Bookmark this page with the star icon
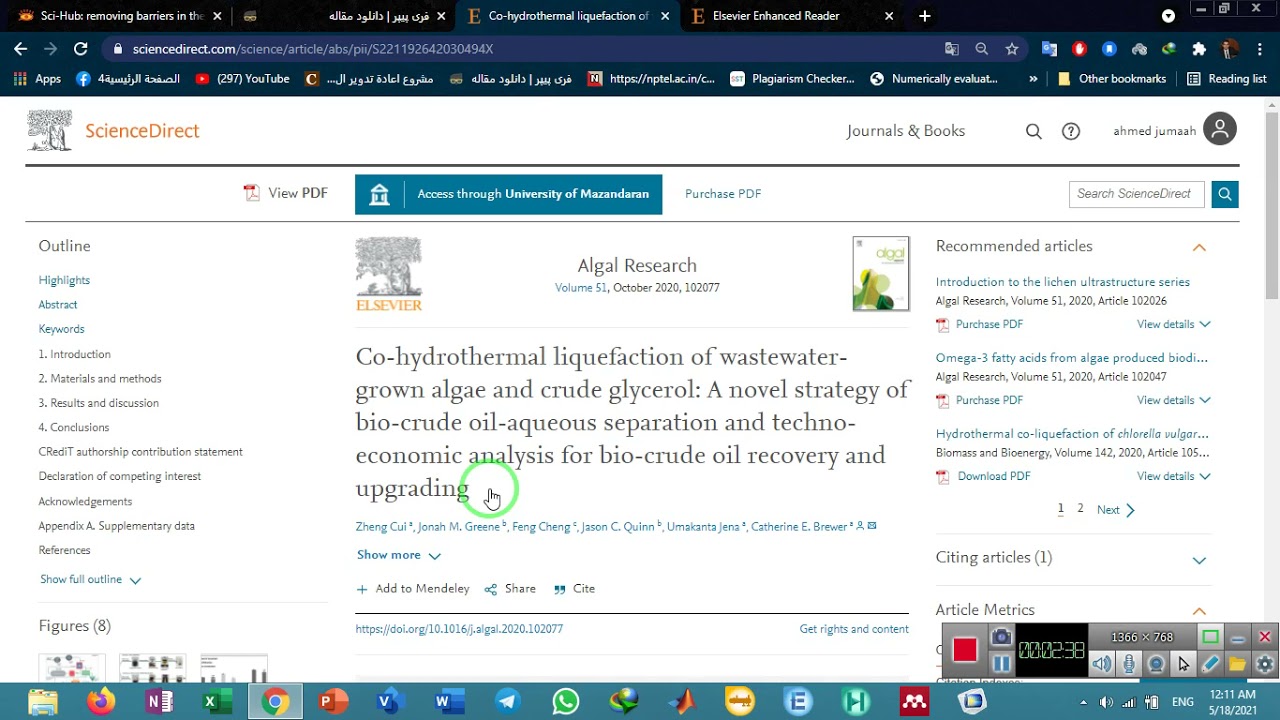 tap(1012, 49)
